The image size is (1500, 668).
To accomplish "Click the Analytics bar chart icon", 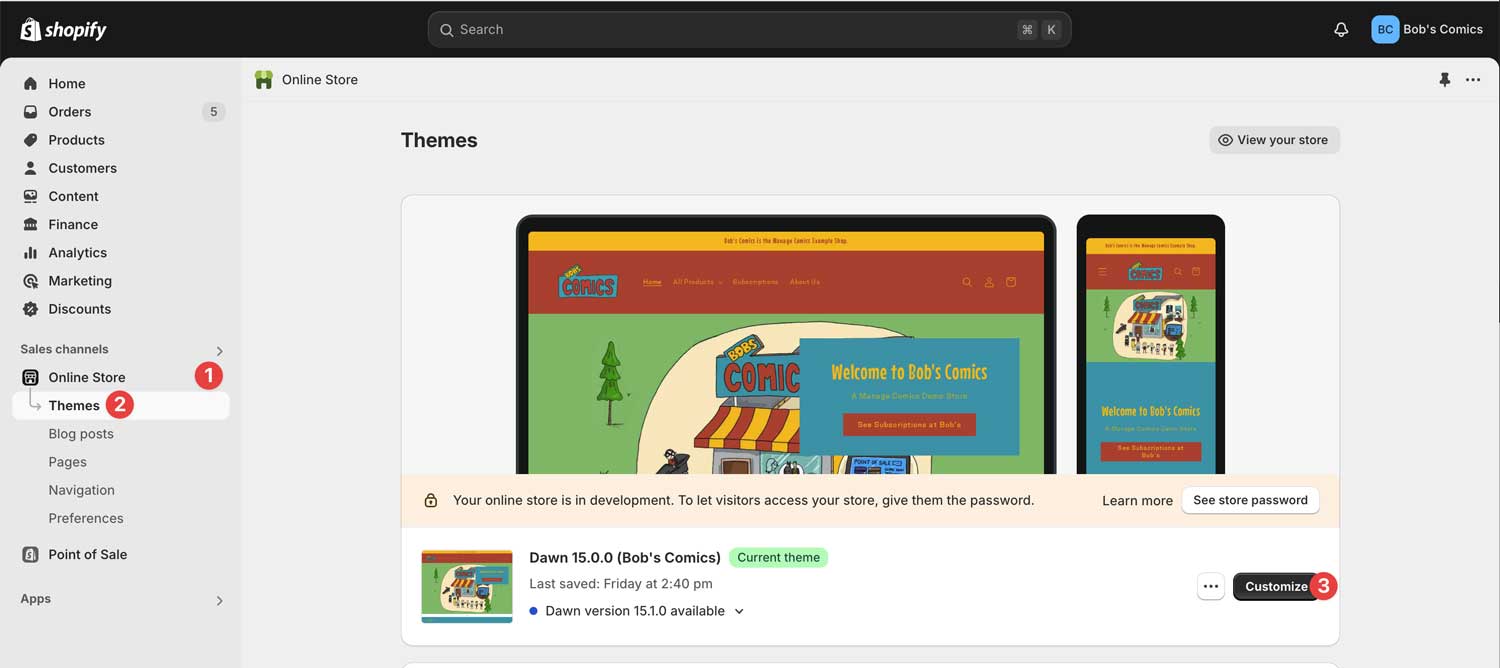I will point(30,253).
